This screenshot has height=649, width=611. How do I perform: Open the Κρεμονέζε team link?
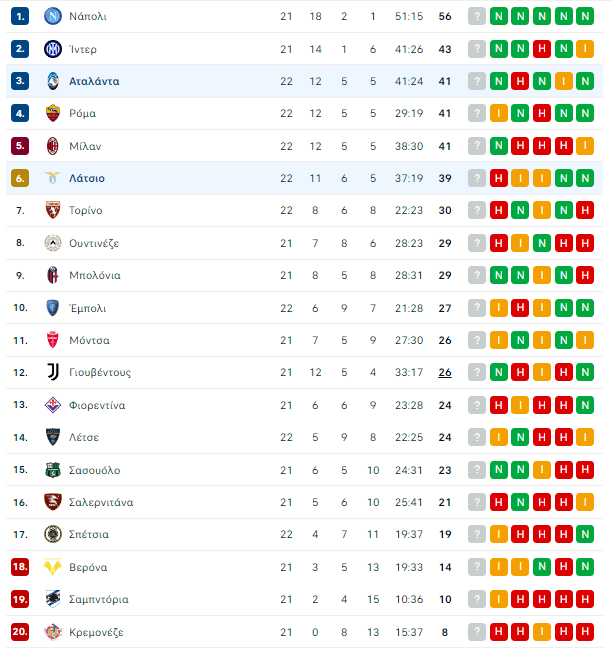click(96, 632)
